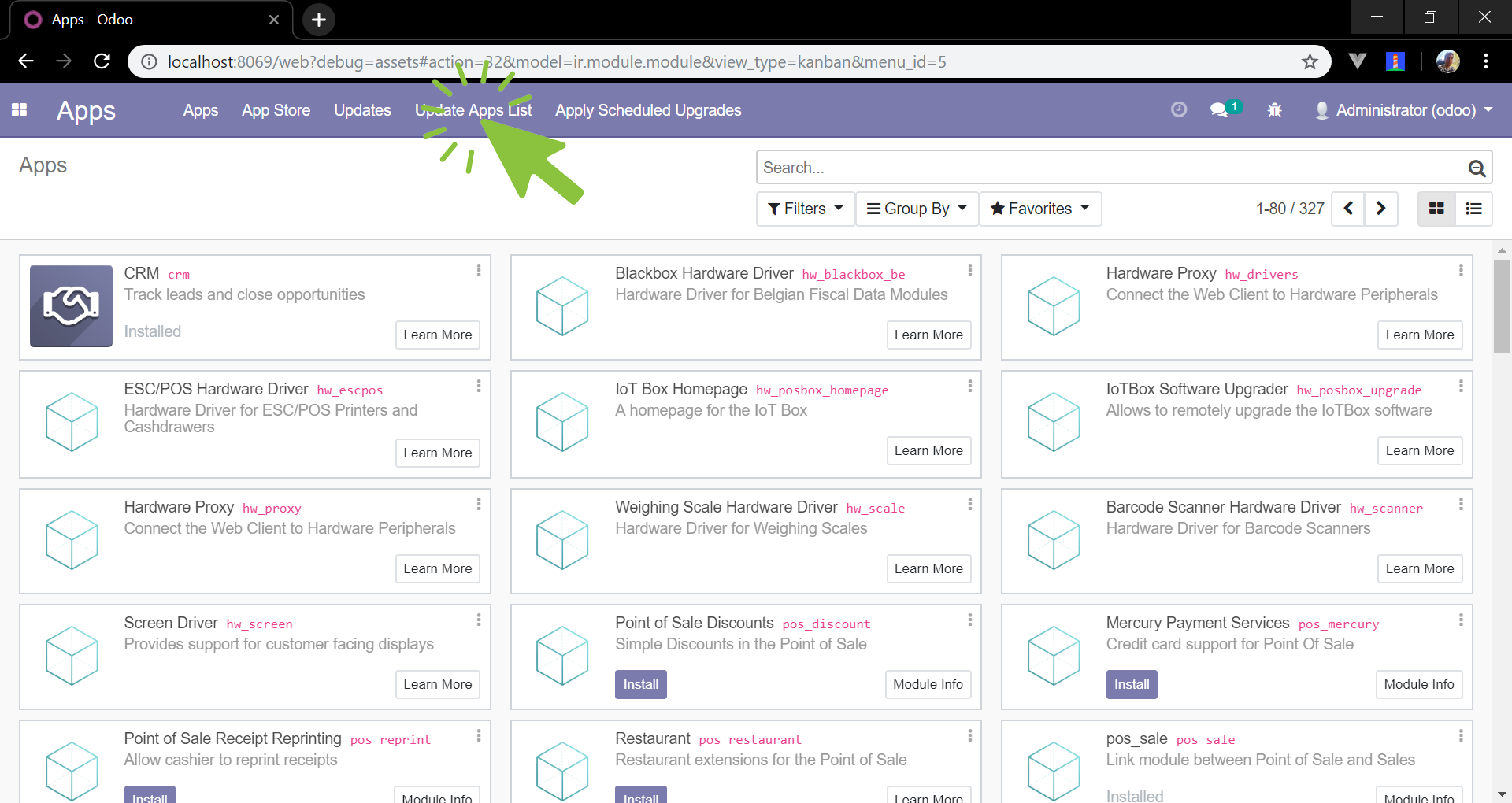Open Blackbox Hardware Driver card options menu

click(970, 271)
